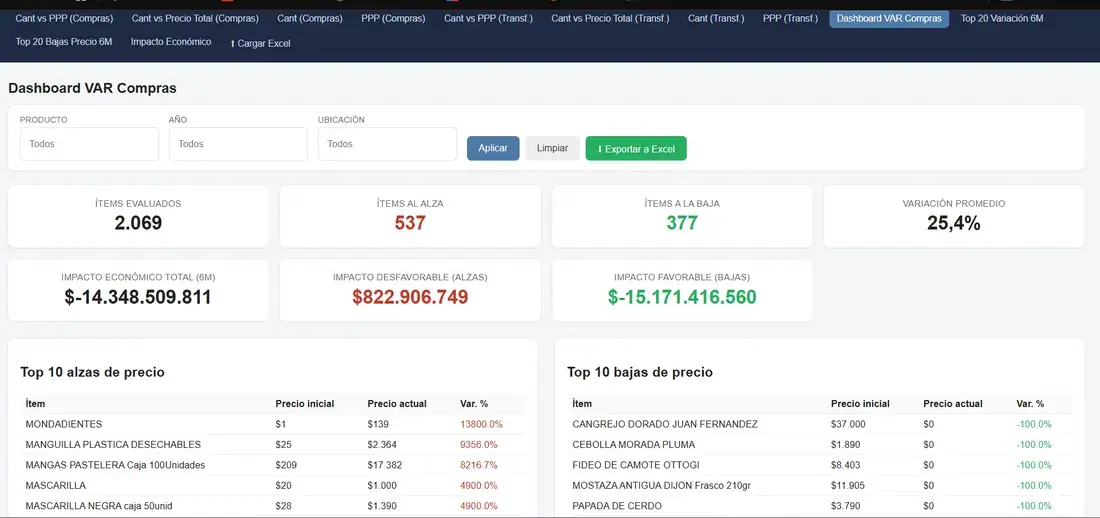
Task: Click Var. % header in alzas table
Action: 474,404
